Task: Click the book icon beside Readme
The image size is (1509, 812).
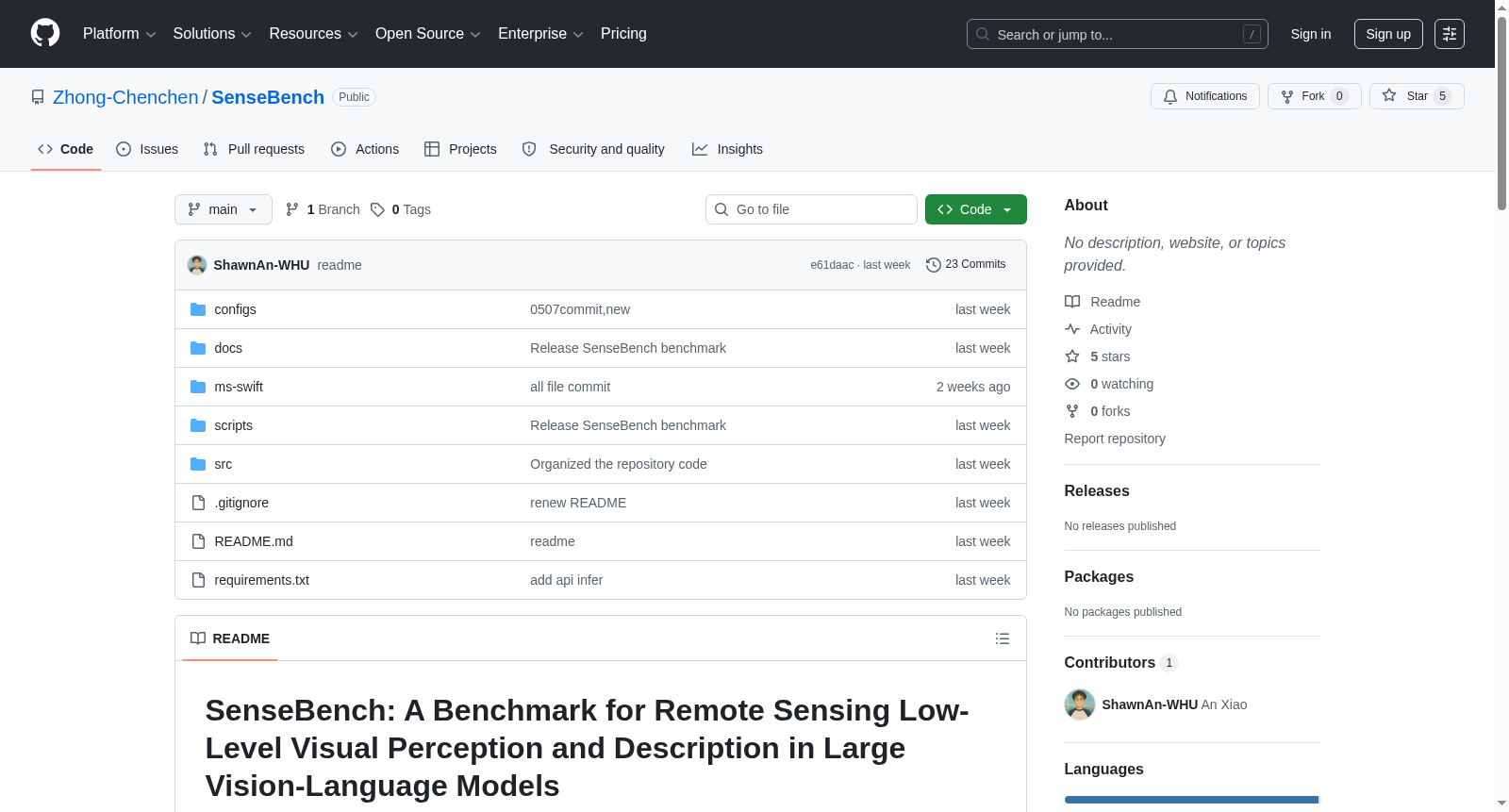Action: 1072,302
